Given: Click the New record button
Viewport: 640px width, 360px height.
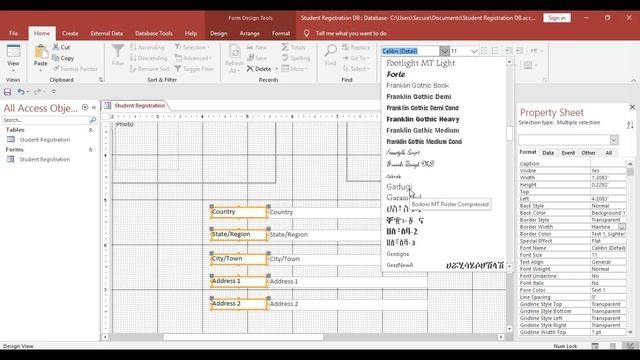Looking at the screenshot, I should pos(257,47).
